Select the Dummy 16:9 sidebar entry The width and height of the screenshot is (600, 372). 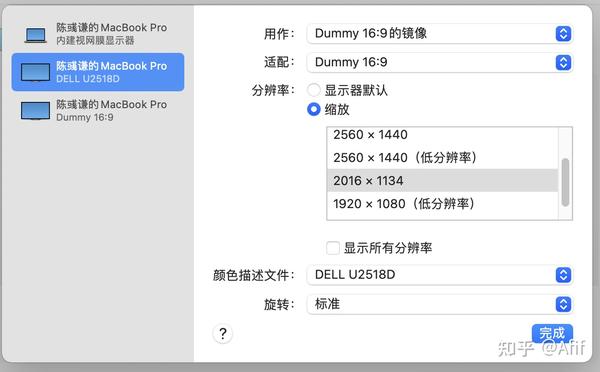point(98,111)
